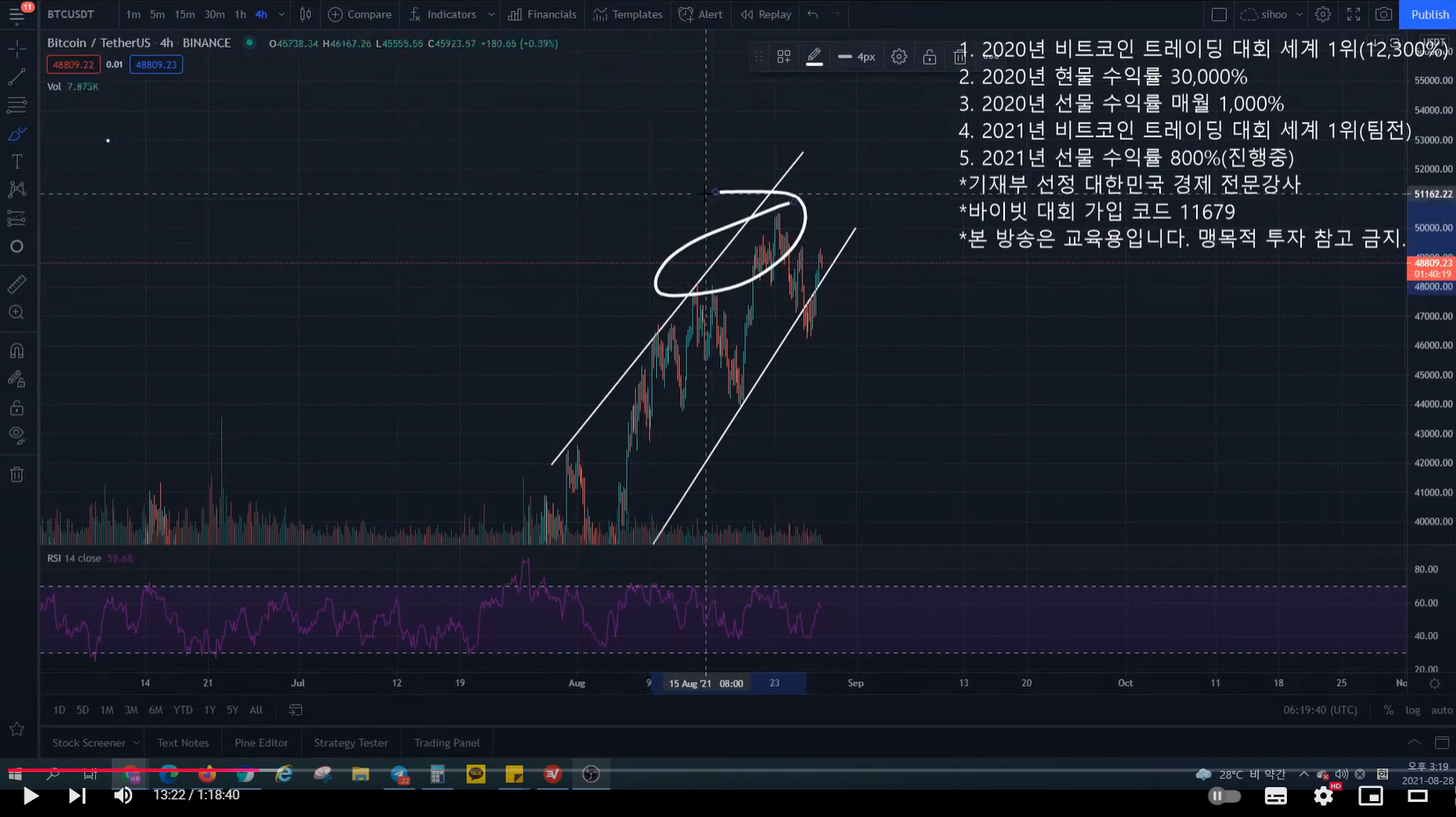Screen dimensions: 1456x817
Task: Take a chart snapshot with camera icon
Action: pyautogui.click(x=1384, y=14)
